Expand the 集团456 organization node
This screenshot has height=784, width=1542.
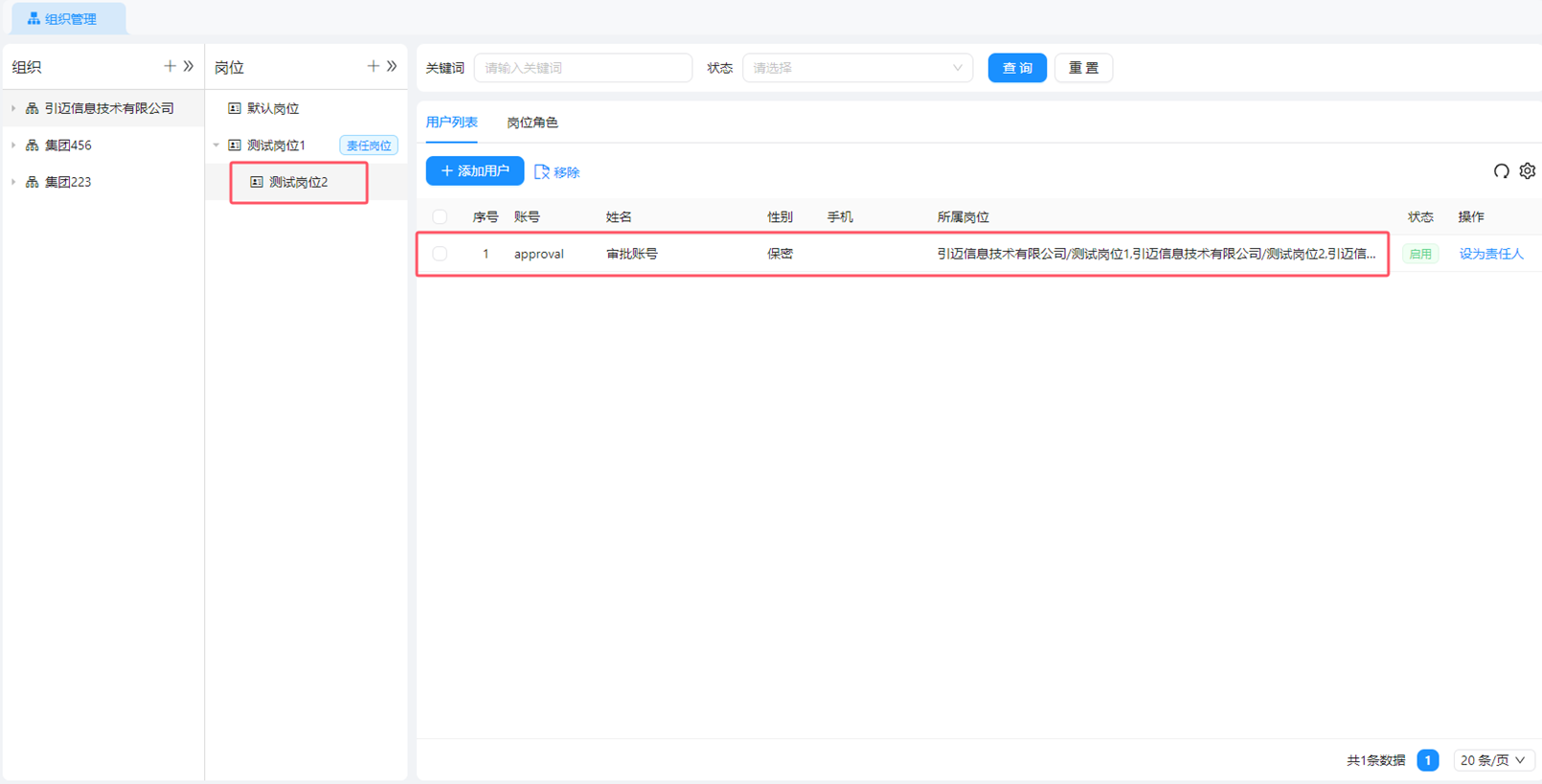(x=13, y=146)
